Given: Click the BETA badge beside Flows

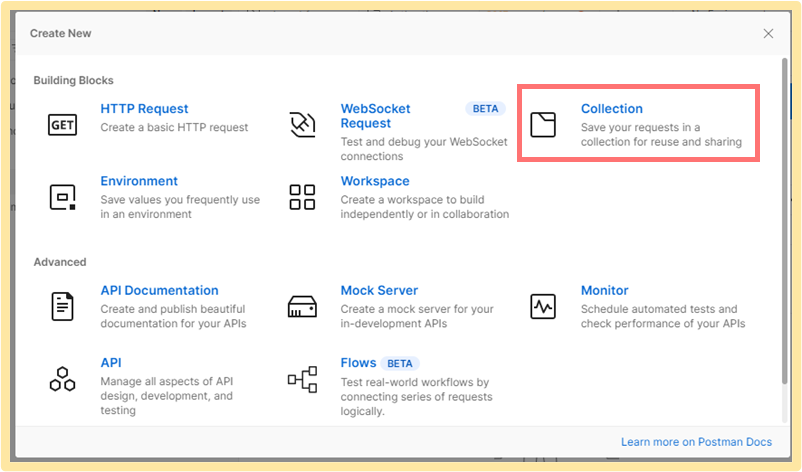Looking at the screenshot, I should click(400, 364).
